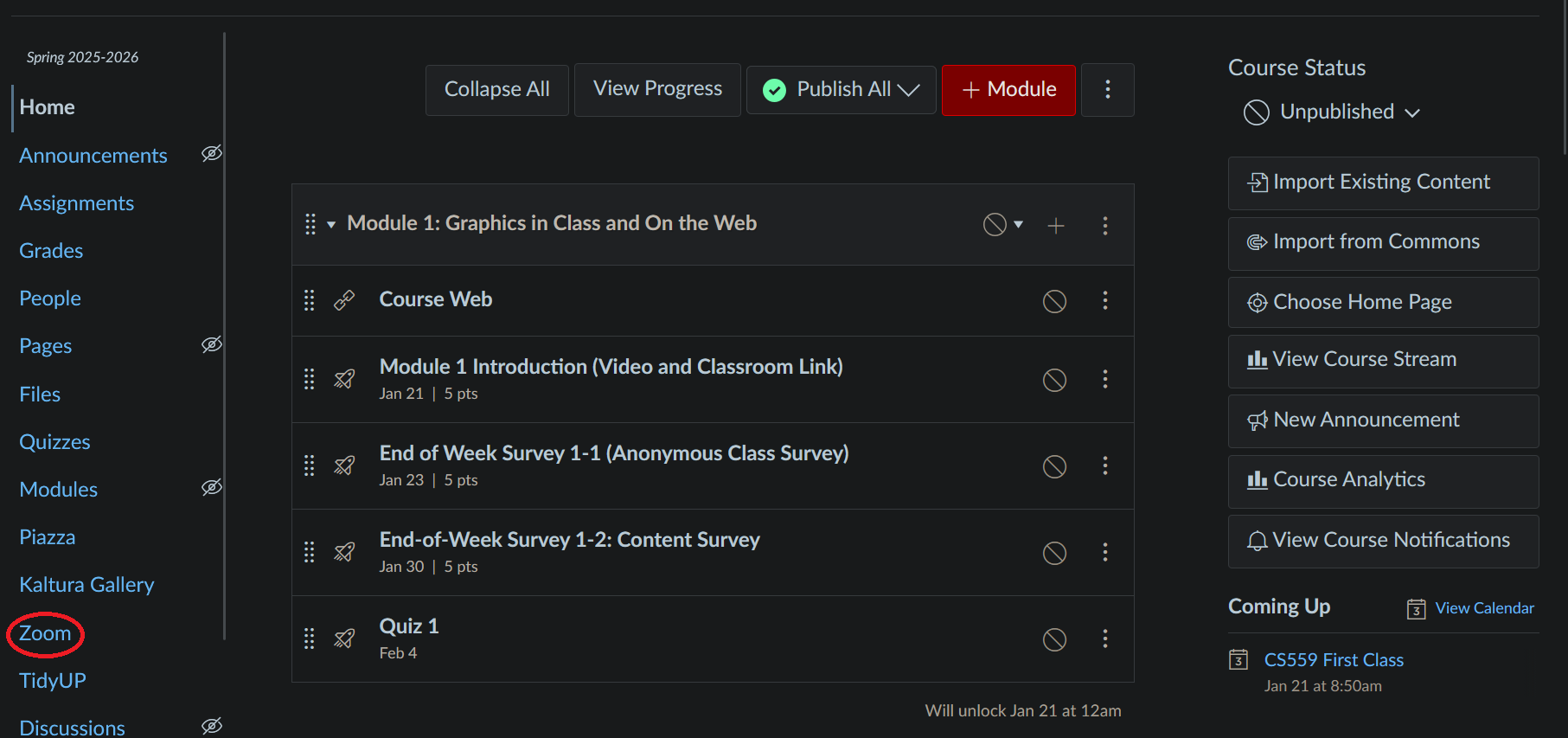Click the rocket icon next to Quiz 1
Image resolution: width=1568 pixels, height=738 pixels.
coord(344,639)
